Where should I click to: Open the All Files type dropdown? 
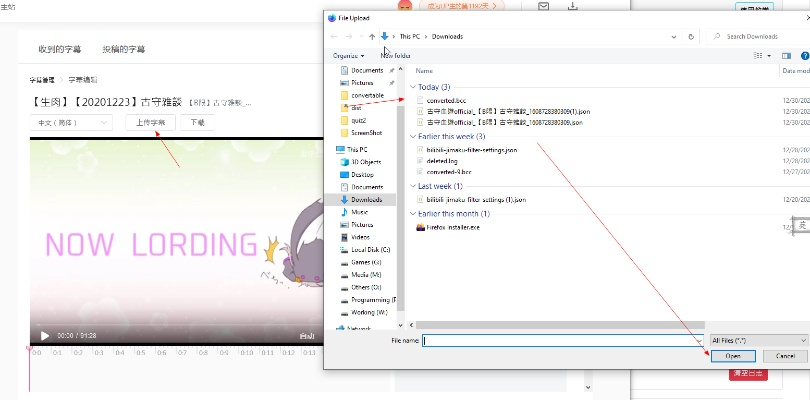point(757,340)
